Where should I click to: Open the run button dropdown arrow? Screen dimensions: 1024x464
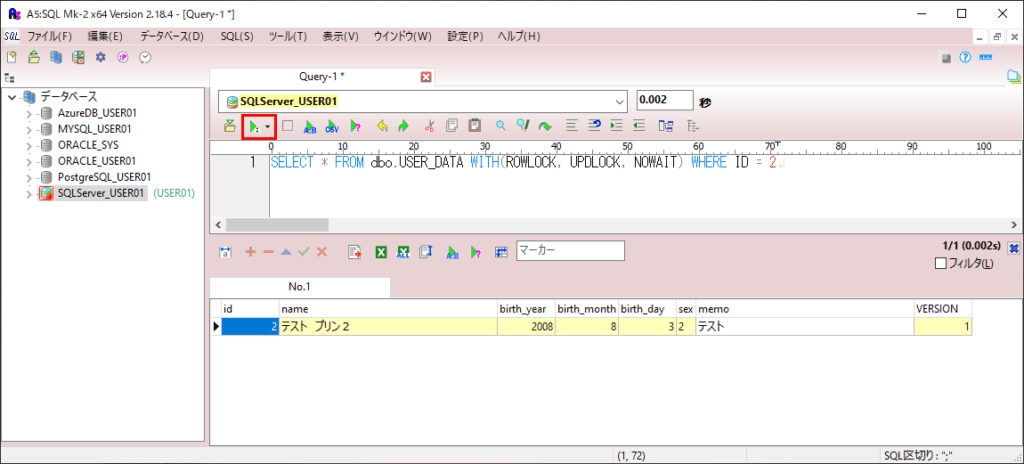tap(268, 127)
